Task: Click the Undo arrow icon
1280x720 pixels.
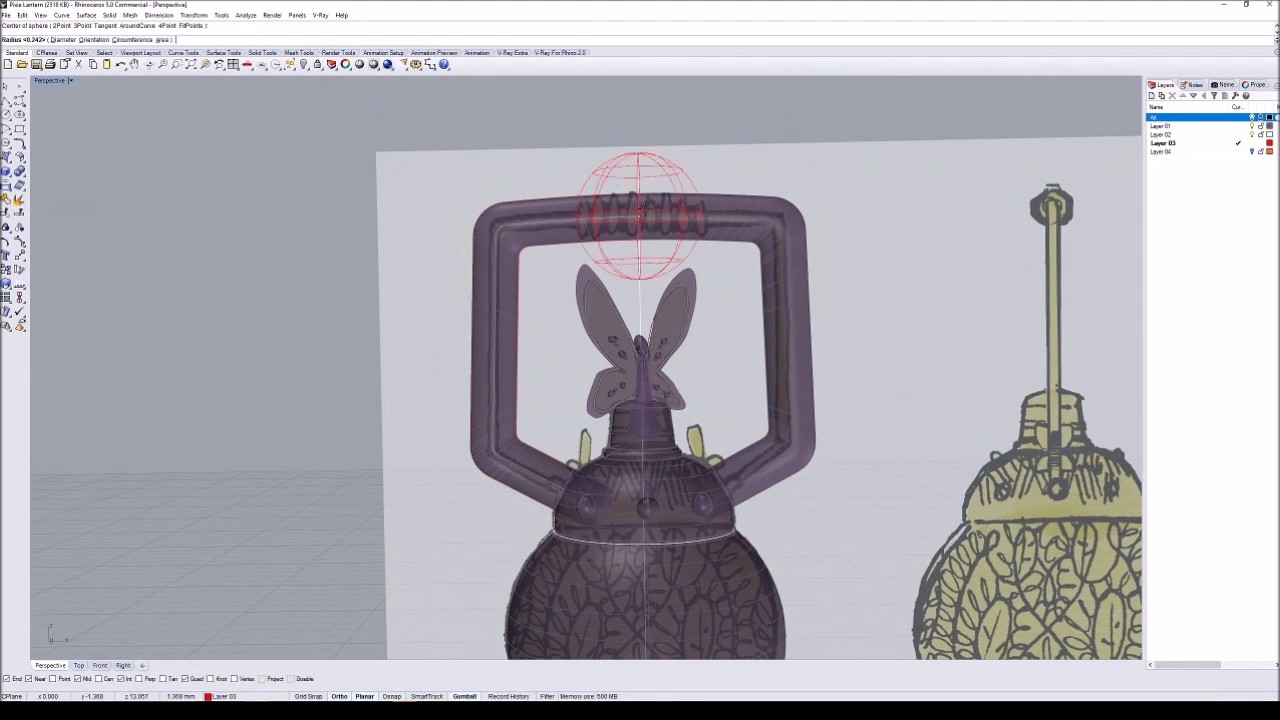Action: (121, 64)
